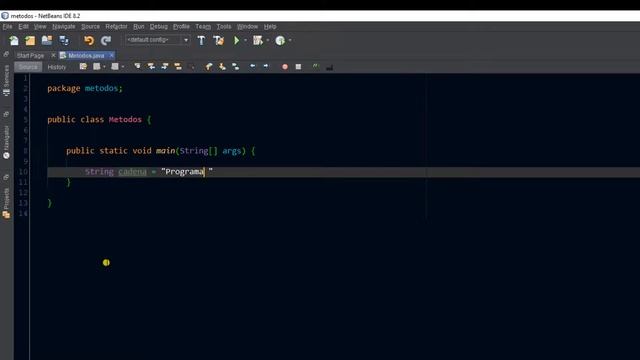Click the Save All toolbar icon
The image size is (640, 360).
pyautogui.click(x=64, y=40)
